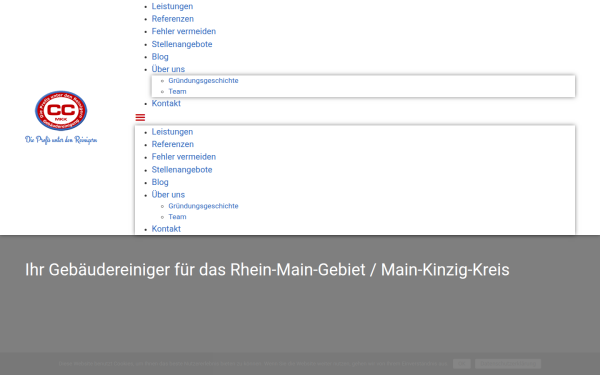Click the red hamburger menu icon

[x=140, y=117]
